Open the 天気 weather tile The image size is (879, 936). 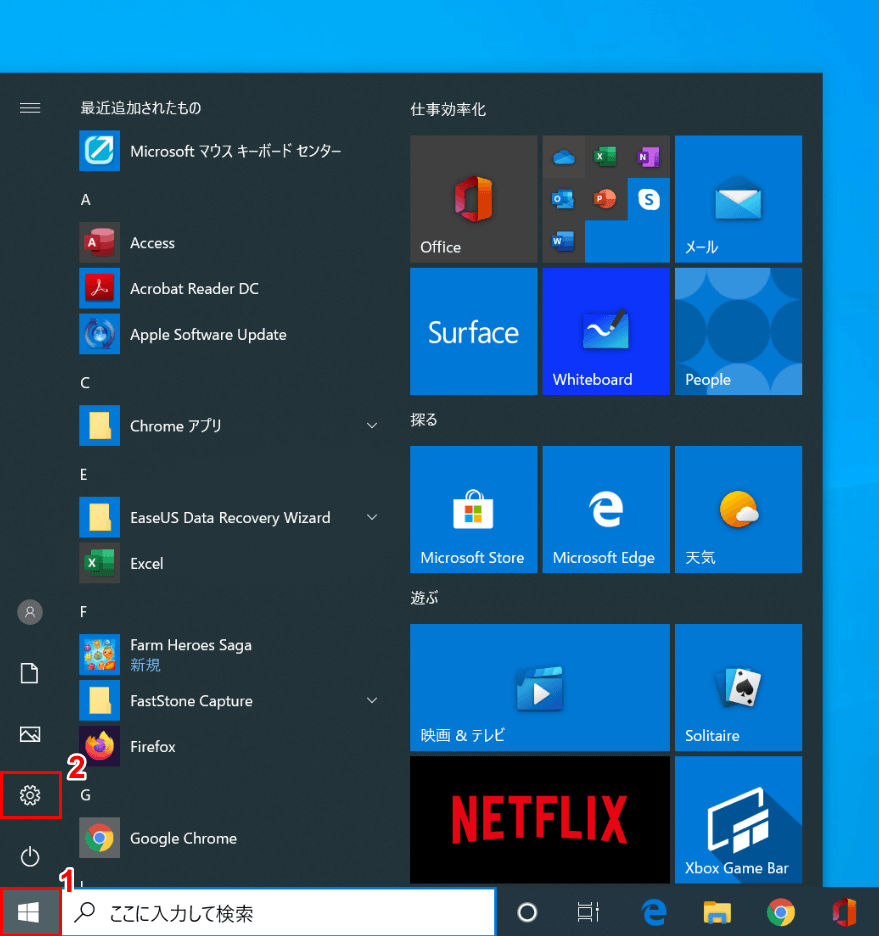(x=738, y=509)
